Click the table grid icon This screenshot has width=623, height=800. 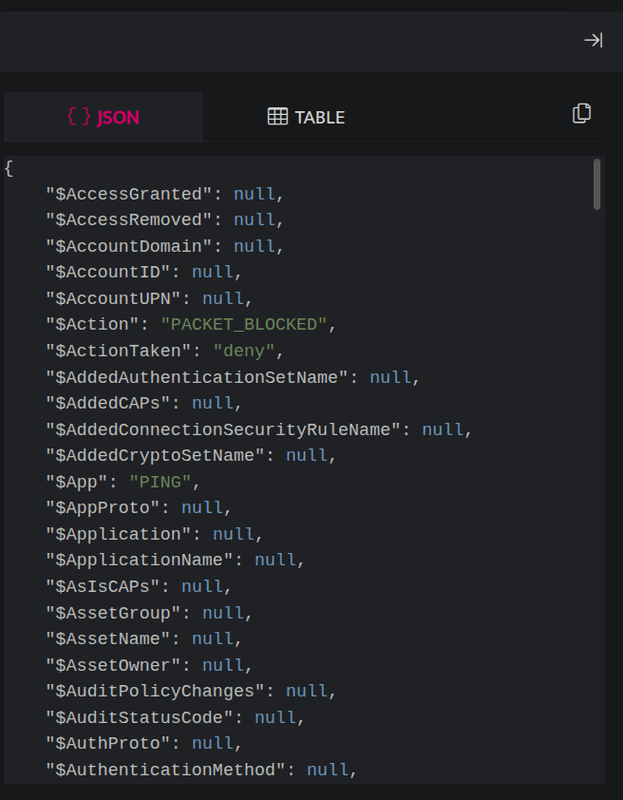[x=278, y=116]
